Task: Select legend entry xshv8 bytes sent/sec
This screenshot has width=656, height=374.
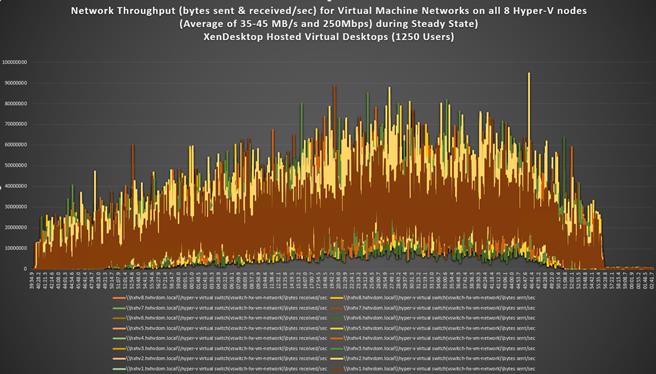Action: click(x=433, y=298)
